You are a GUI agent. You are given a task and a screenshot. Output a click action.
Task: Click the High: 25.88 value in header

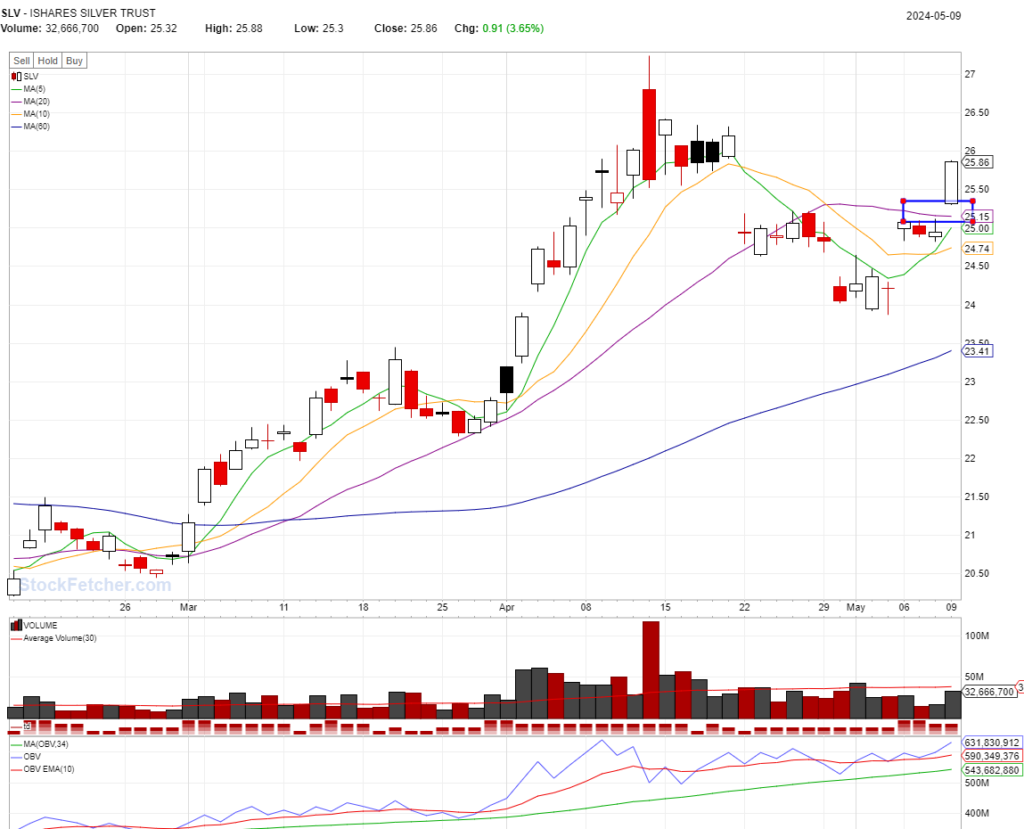click(234, 28)
